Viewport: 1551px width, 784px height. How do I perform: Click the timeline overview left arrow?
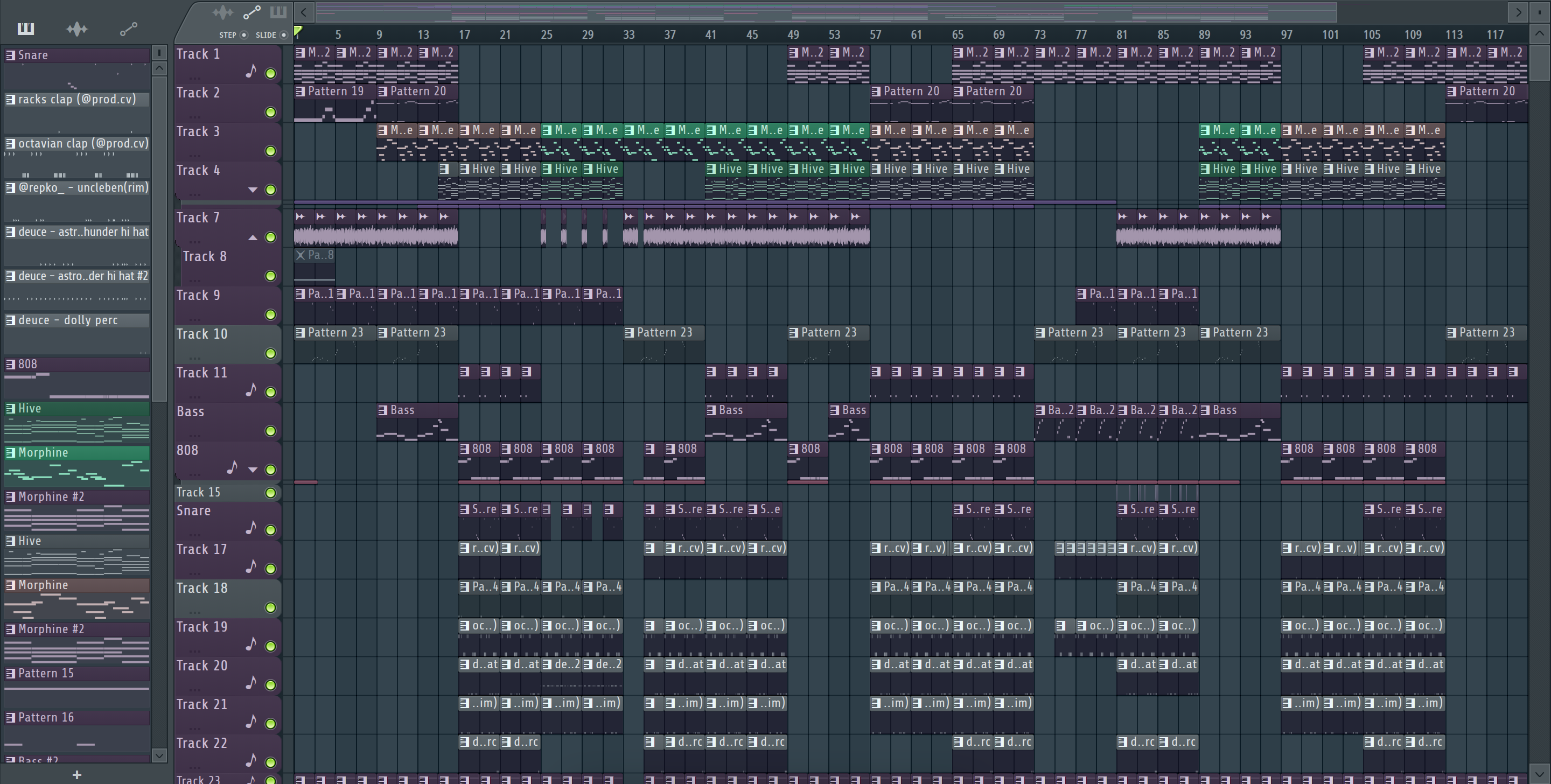304,11
